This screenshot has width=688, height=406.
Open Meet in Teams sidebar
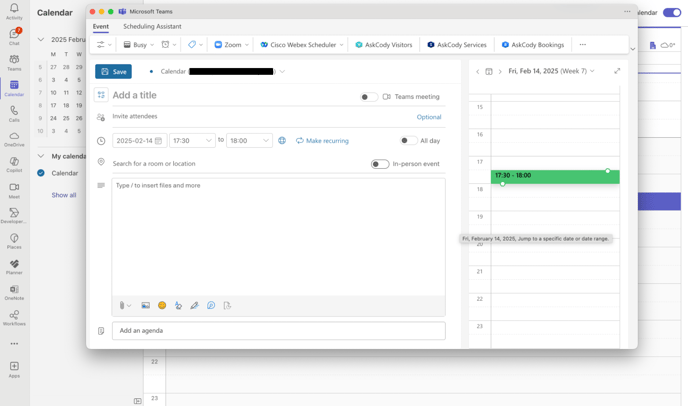point(14,190)
